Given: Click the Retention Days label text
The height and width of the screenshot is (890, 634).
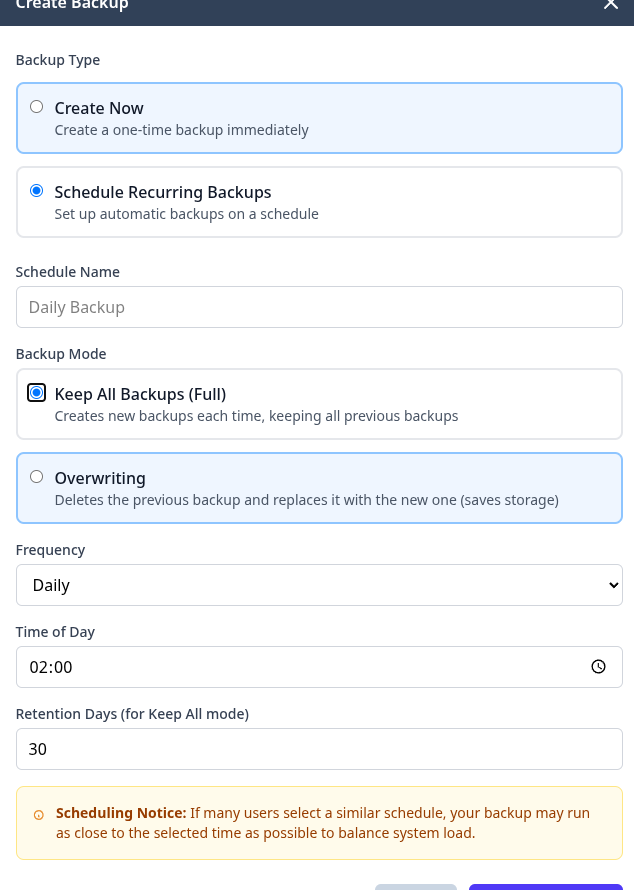Looking at the screenshot, I should 132,714.
